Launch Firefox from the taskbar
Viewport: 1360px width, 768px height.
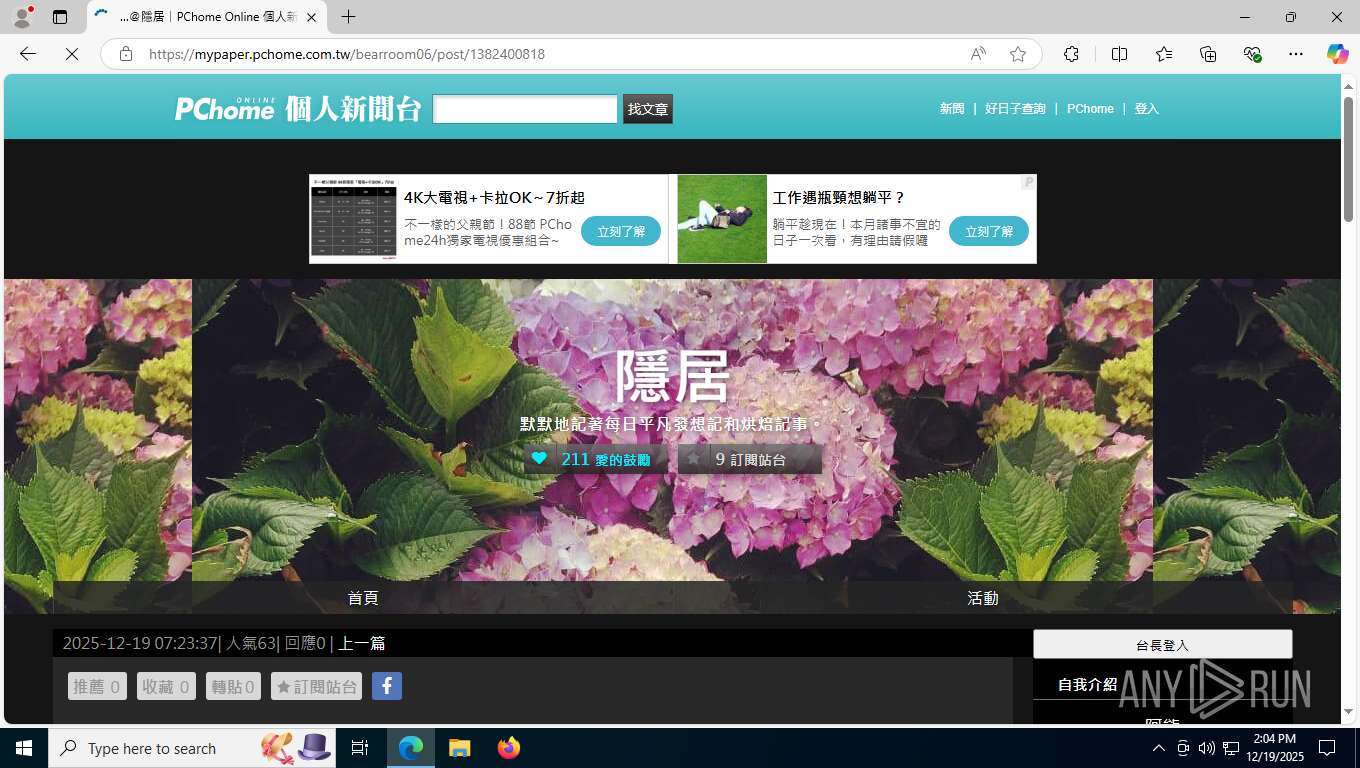click(509, 748)
